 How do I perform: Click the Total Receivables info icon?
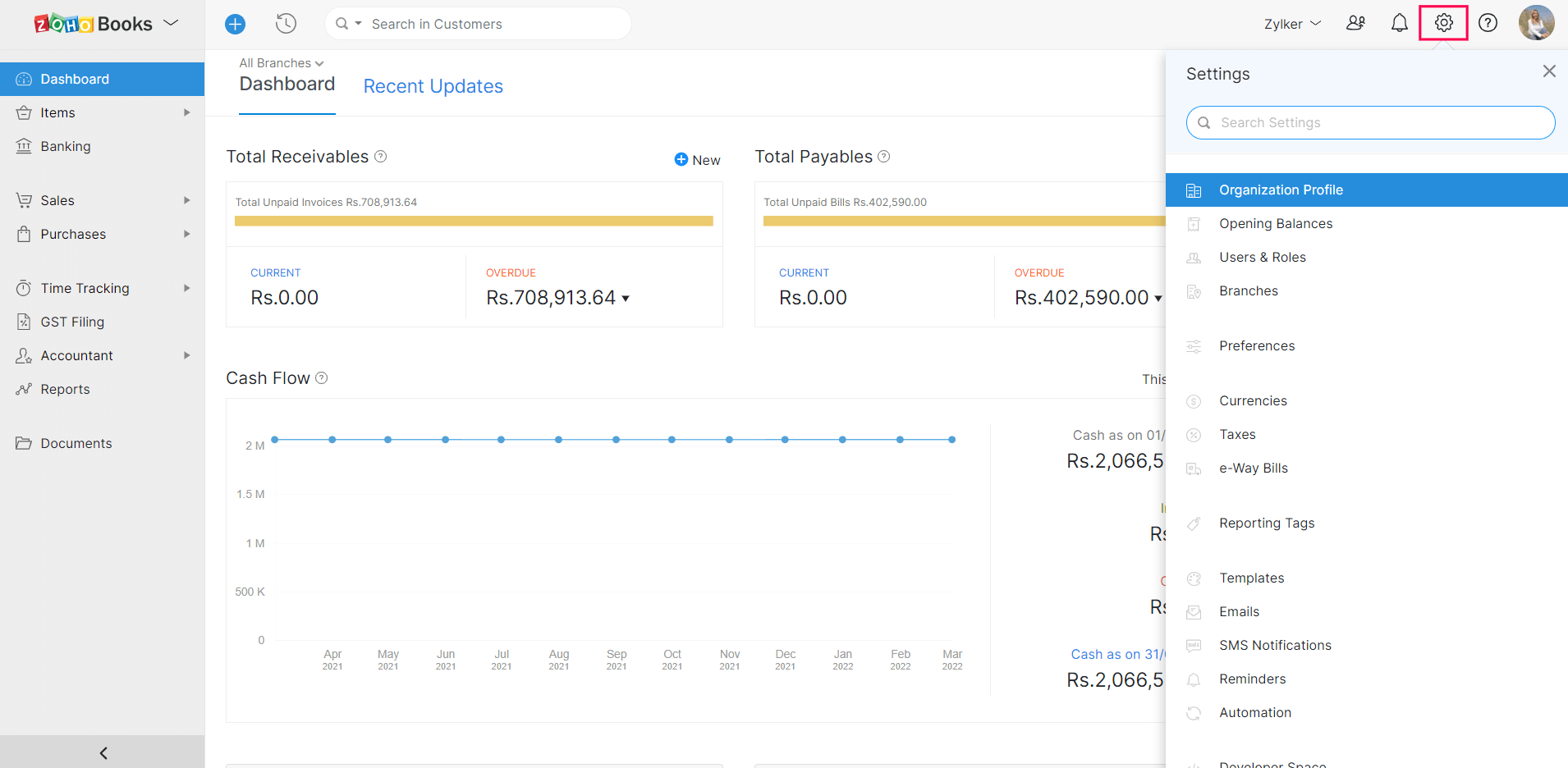coord(381,157)
